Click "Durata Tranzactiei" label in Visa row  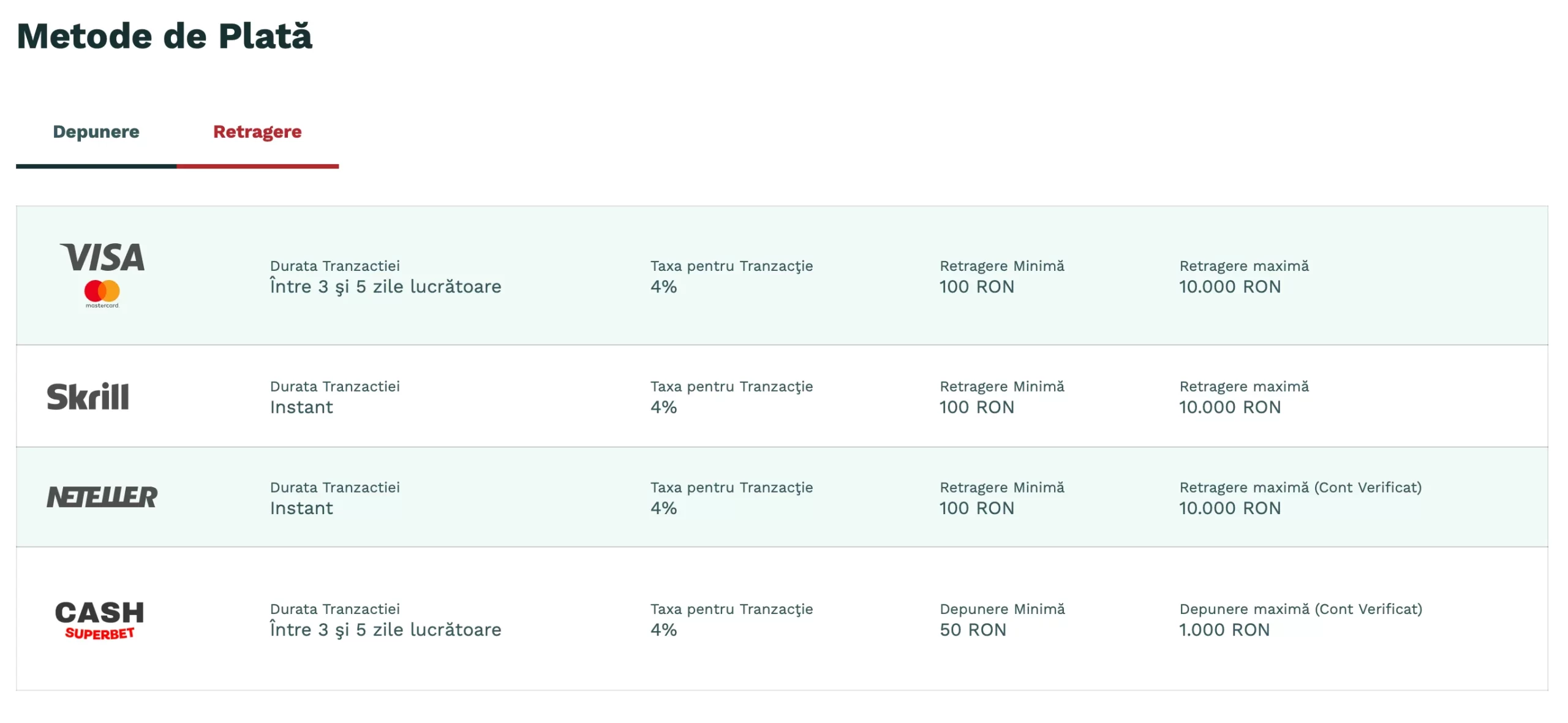pos(334,266)
